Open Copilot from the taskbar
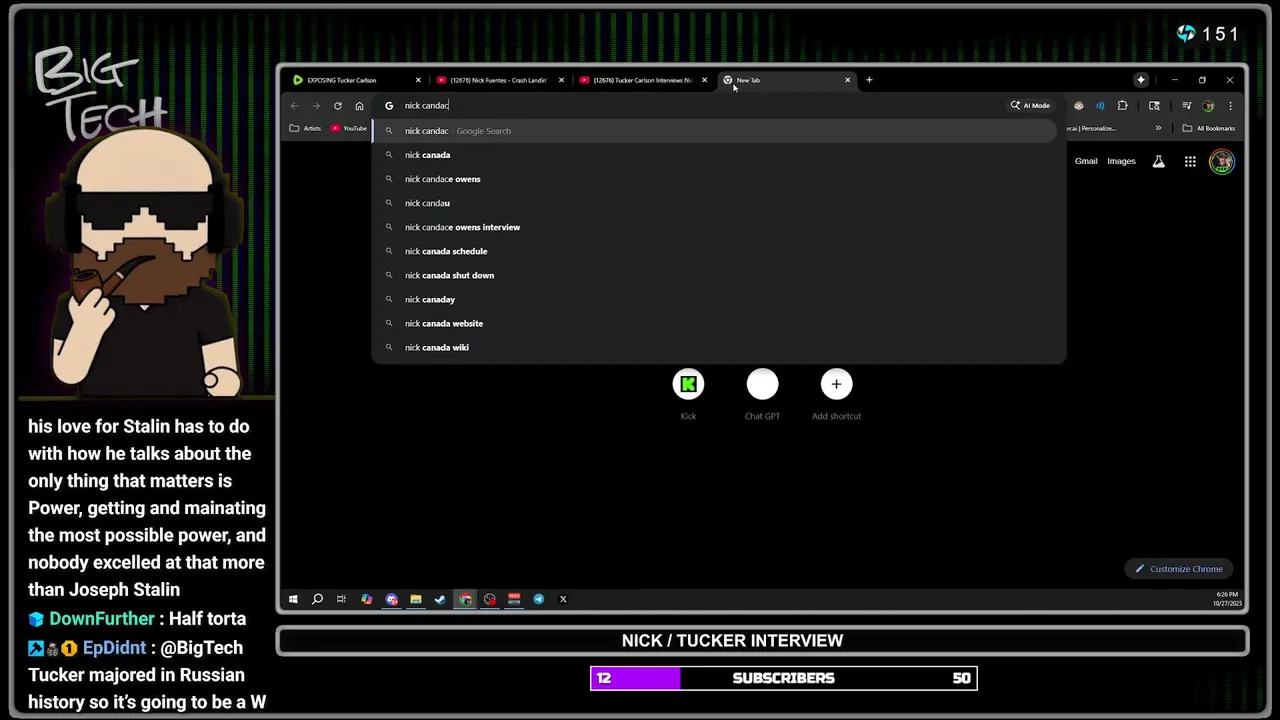 pos(366,599)
